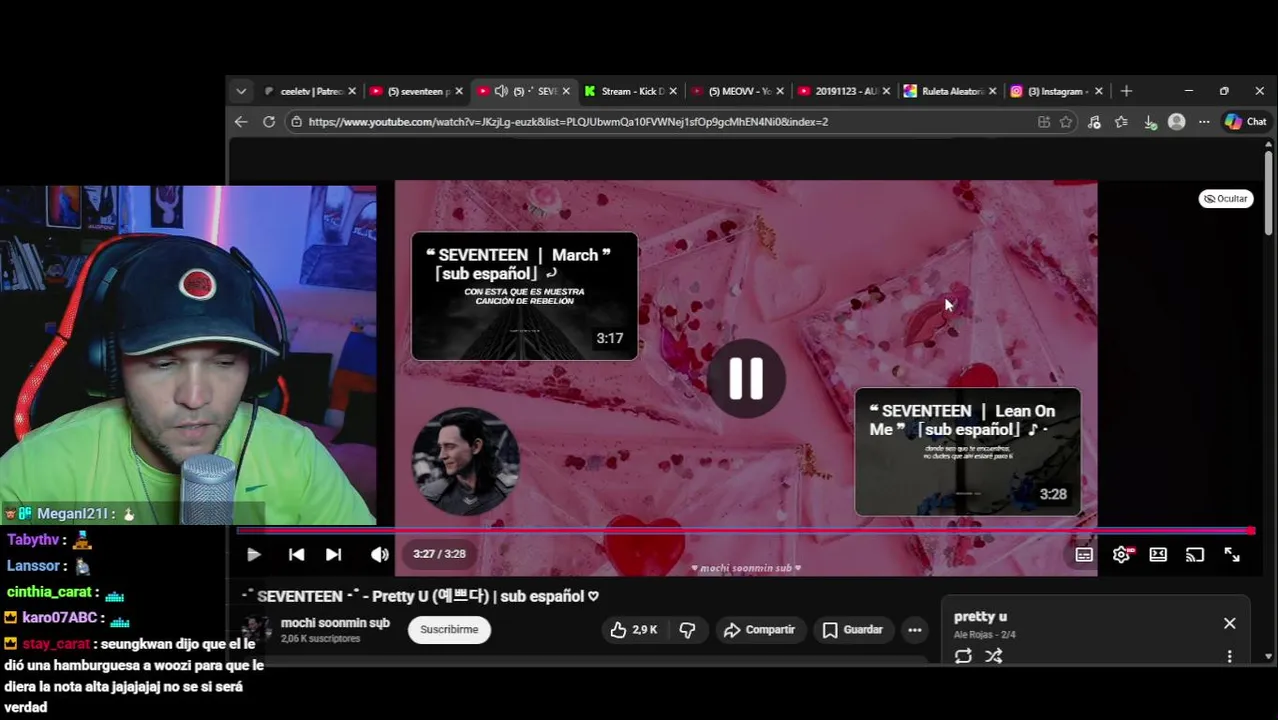Close the Stream - Kick tab
This screenshot has width=1278, height=720.
tap(673, 91)
